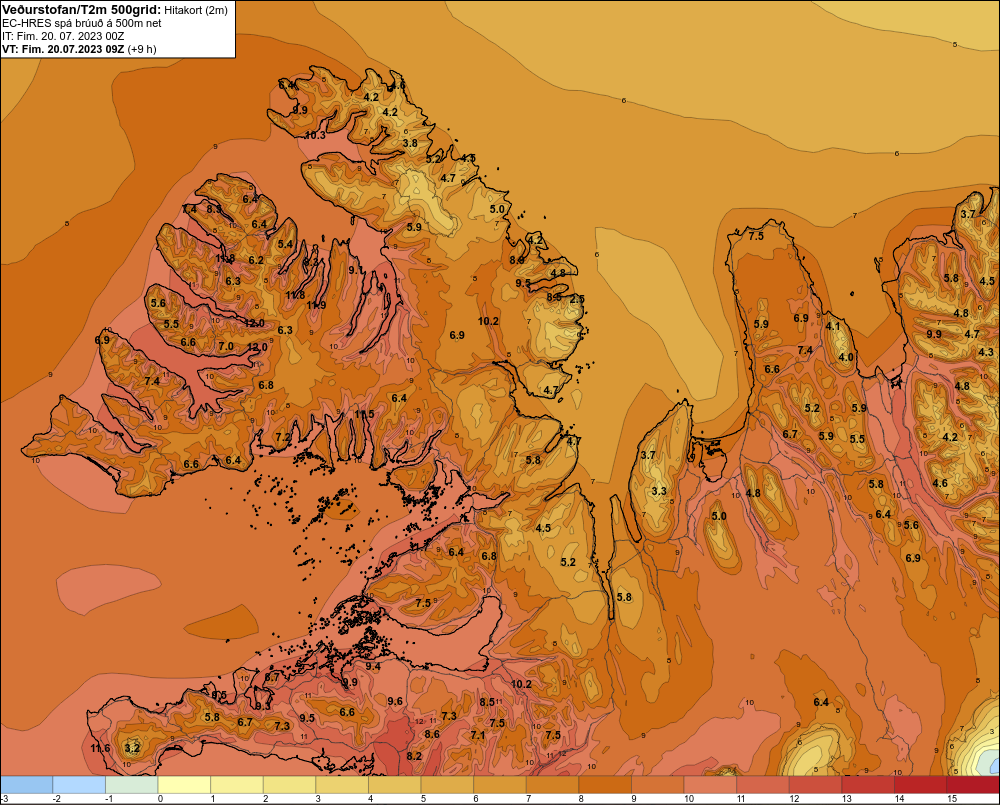1000x805 pixels.
Task: Click the 6.2 temperature value
Action: tap(256, 260)
